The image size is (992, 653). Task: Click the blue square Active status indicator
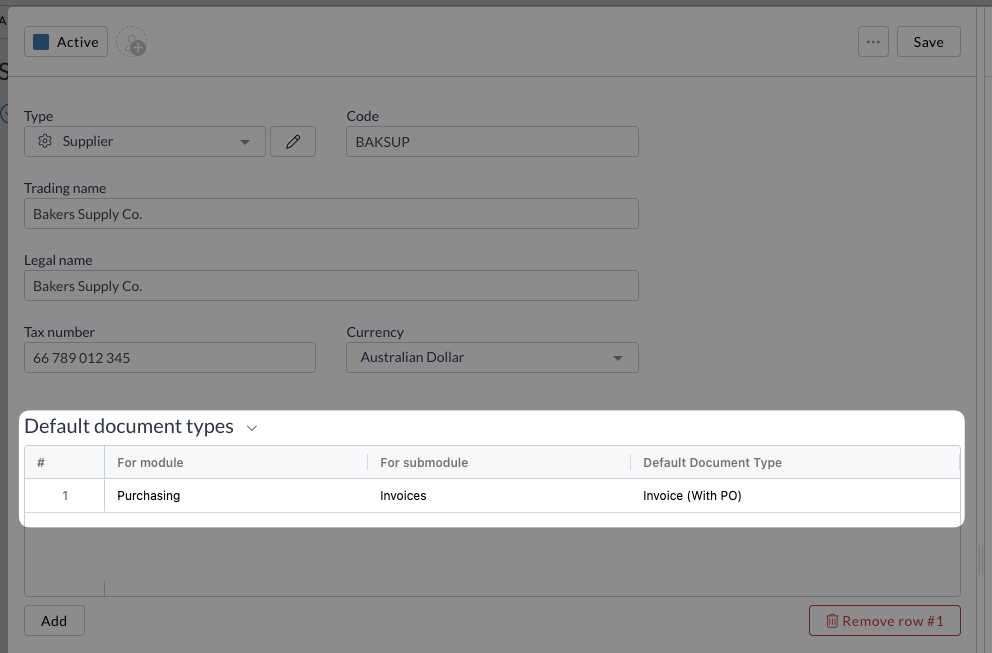click(x=41, y=42)
